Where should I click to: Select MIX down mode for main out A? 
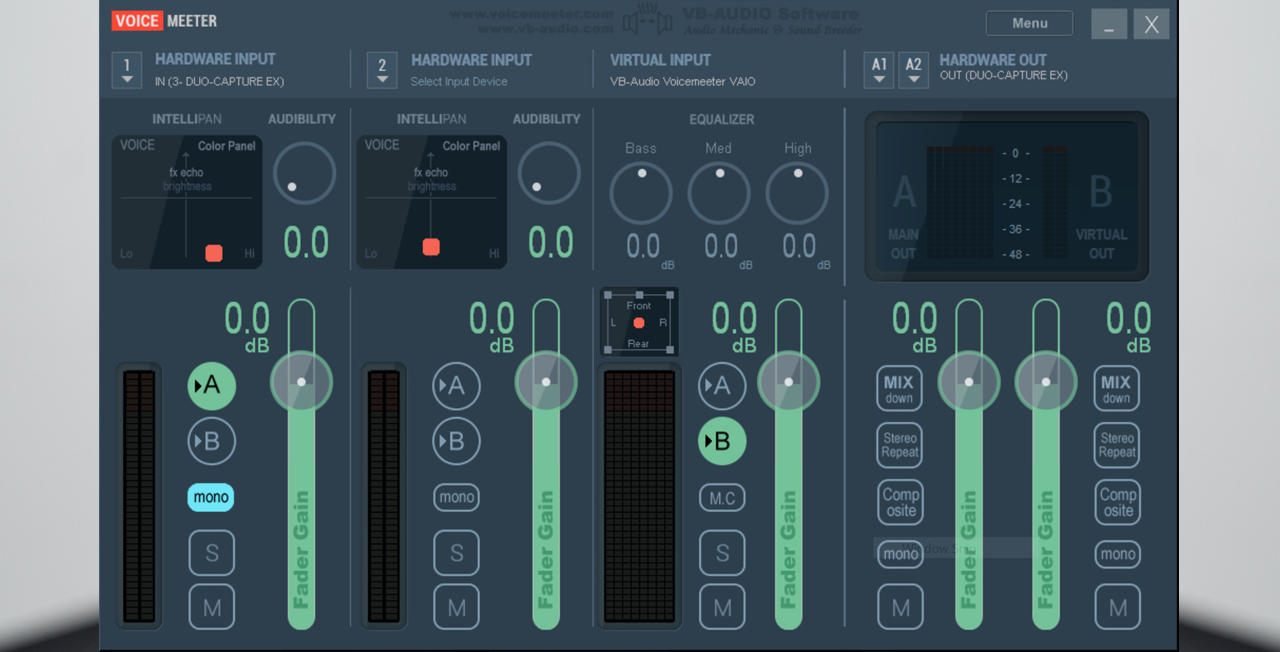[x=899, y=388]
